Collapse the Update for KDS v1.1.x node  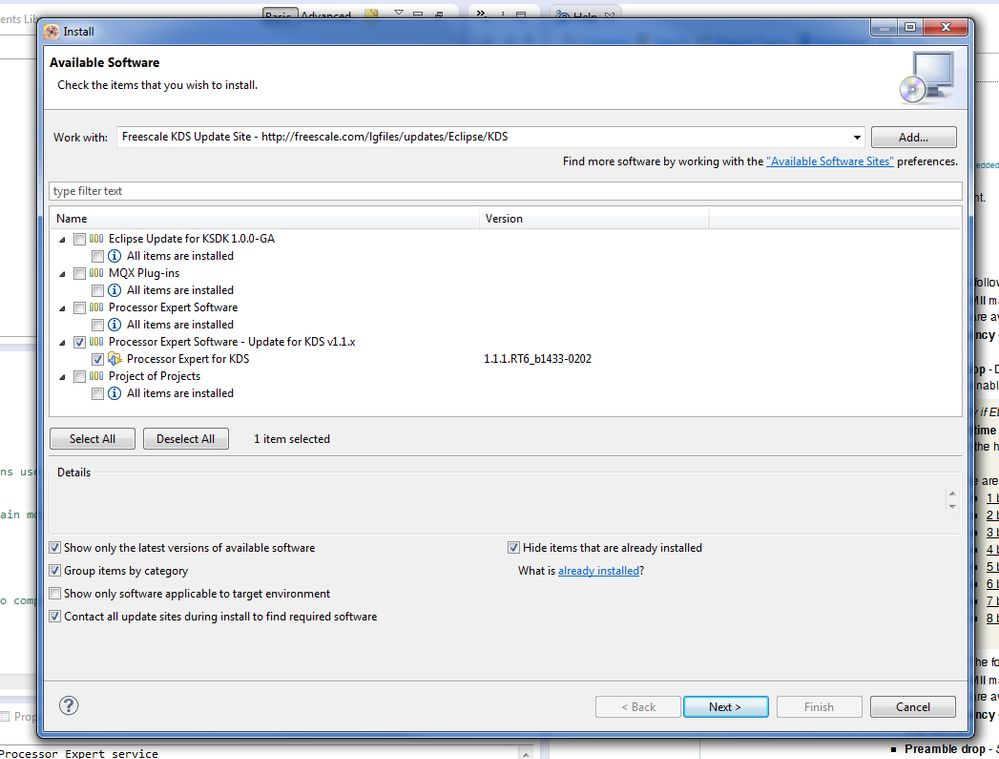[62, 343]
